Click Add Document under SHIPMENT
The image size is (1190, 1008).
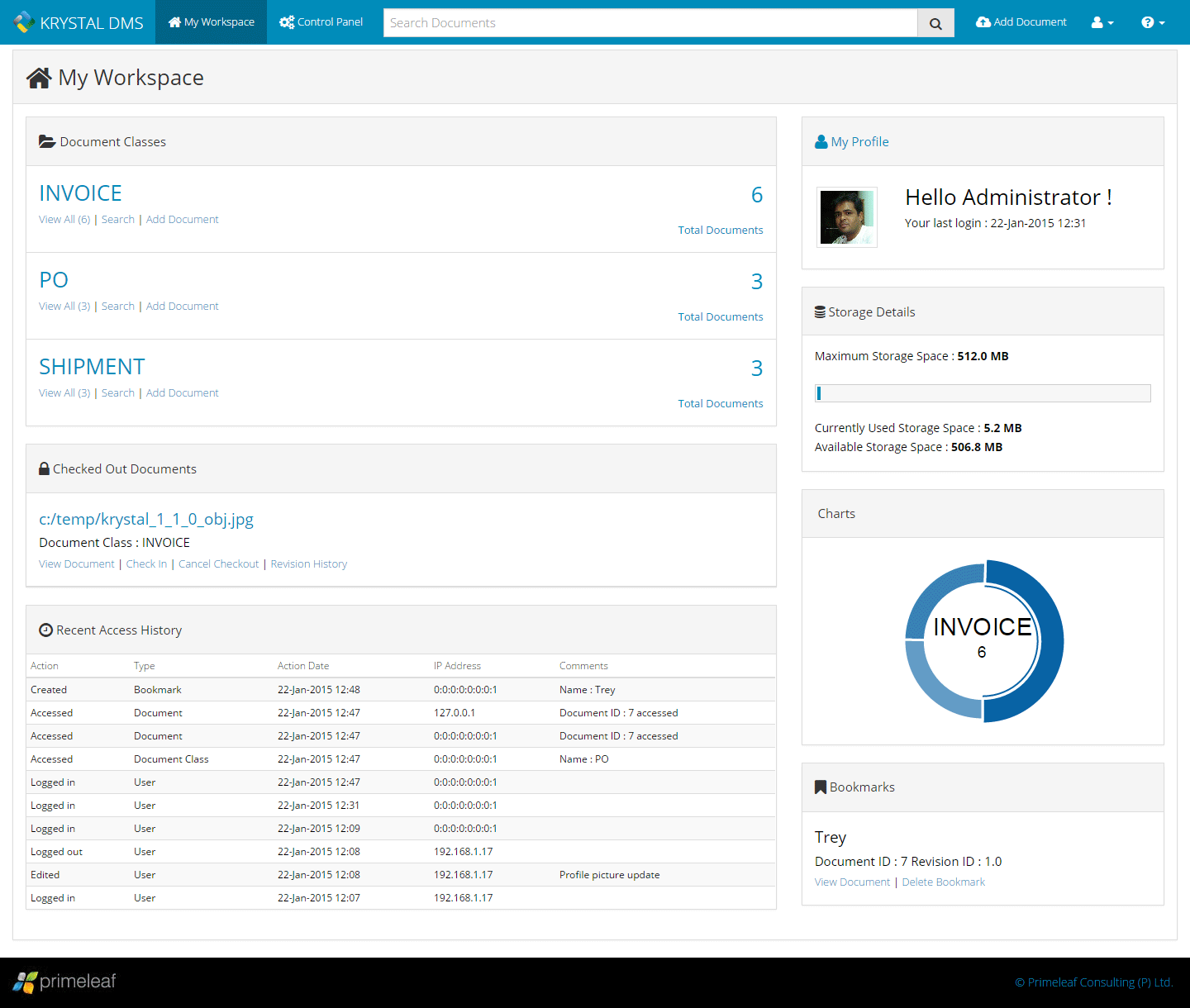182,393
